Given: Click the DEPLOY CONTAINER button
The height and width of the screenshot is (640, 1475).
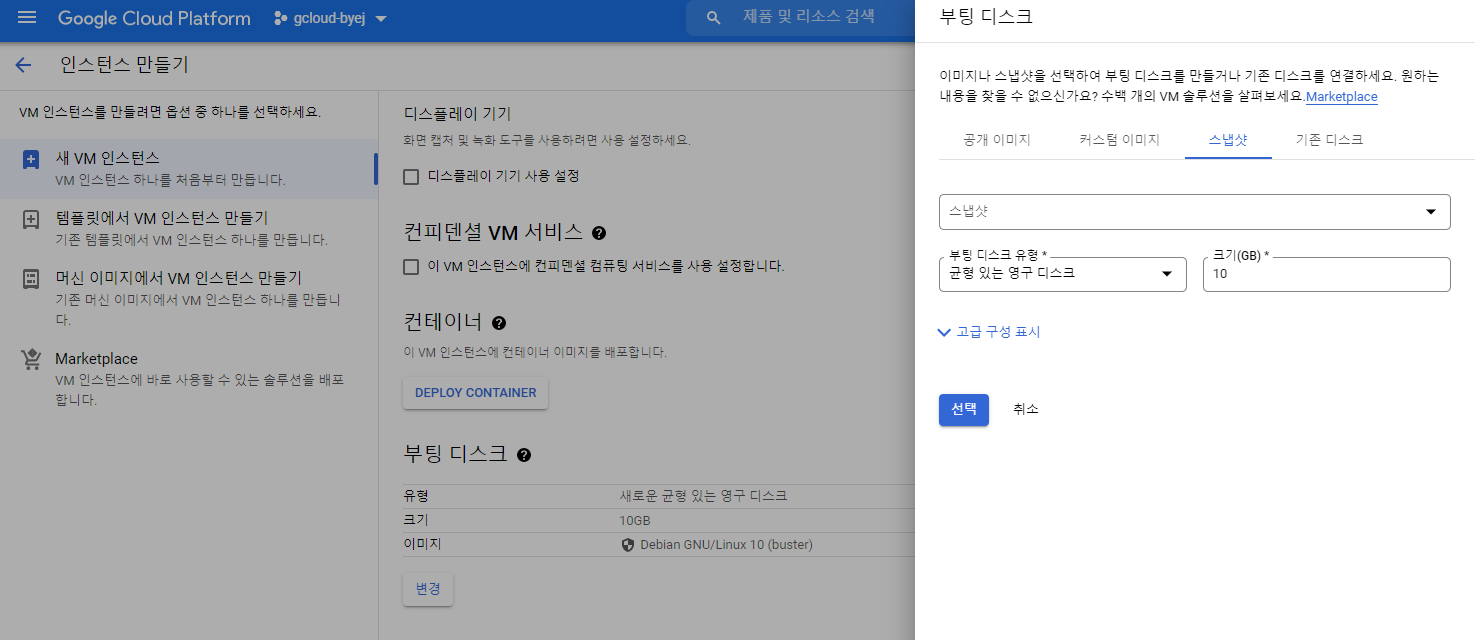Looking at the screenshot, I should click(476, 393).
